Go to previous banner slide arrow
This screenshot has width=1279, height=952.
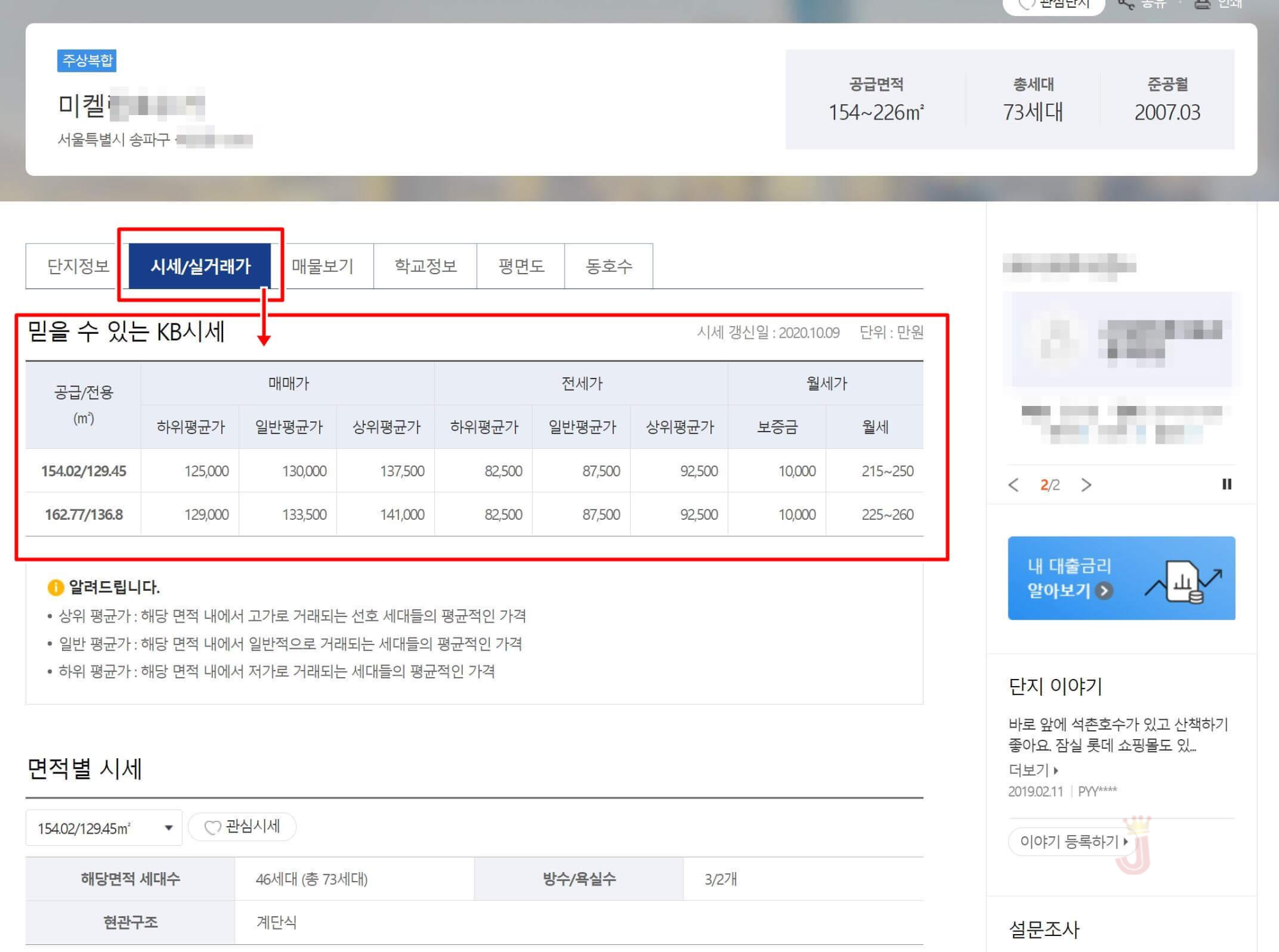pos(1014,485)
